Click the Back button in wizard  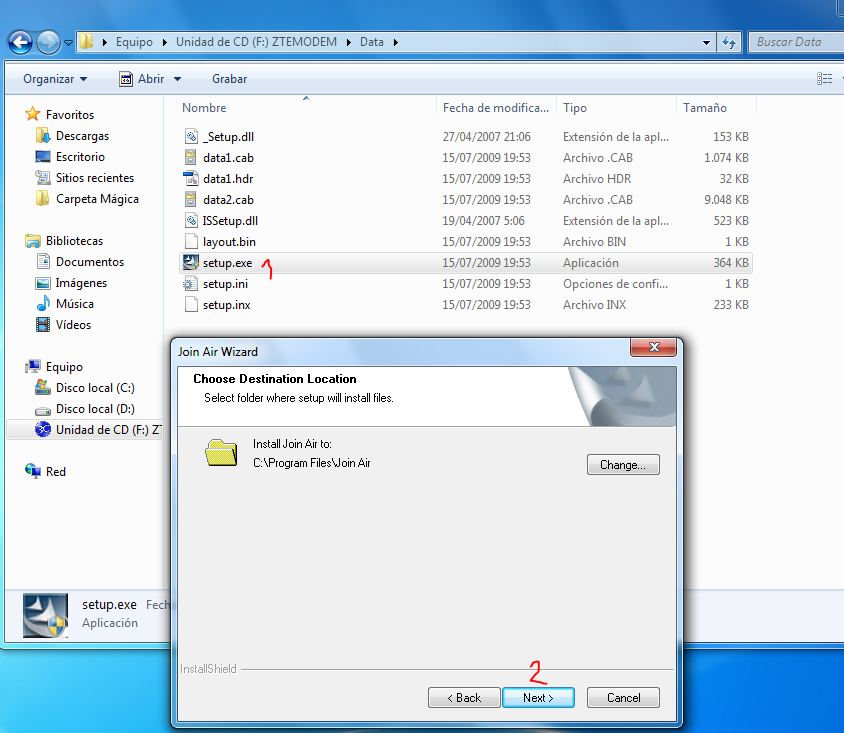coord(464,697)
